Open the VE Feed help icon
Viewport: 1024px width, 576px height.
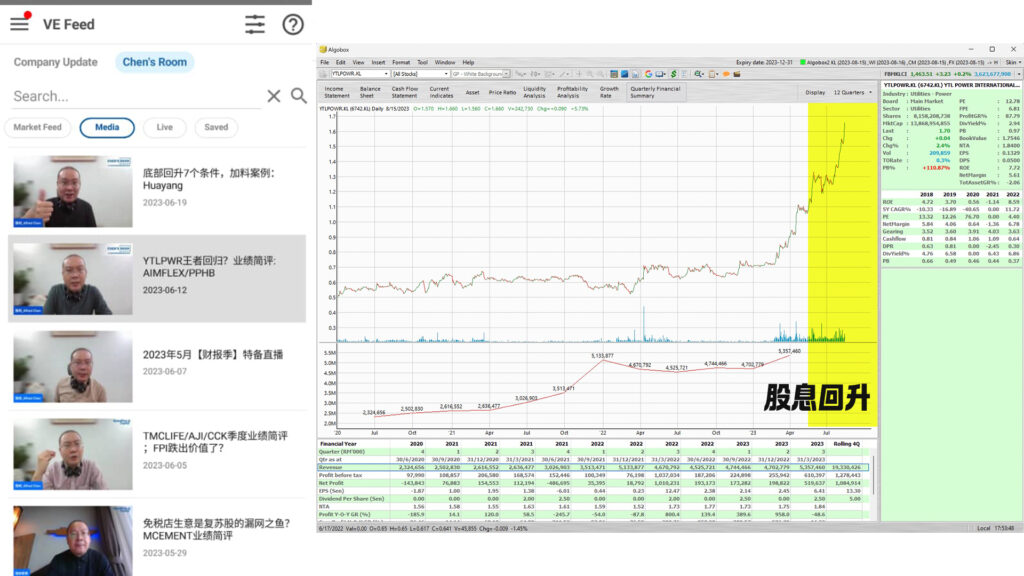pyautogui.click(x=293, y=24)
